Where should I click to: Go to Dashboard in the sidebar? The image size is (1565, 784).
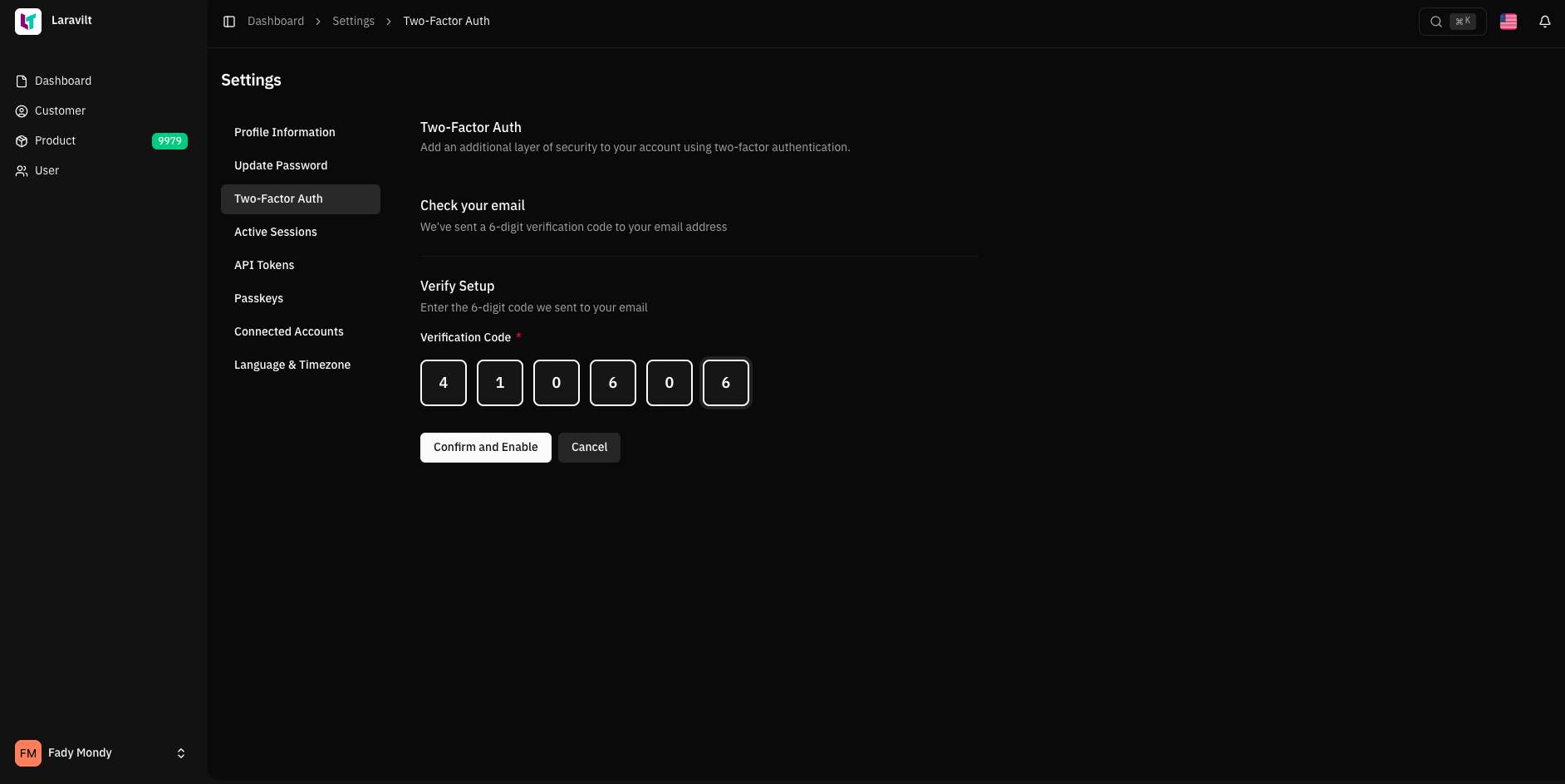coord(63,81)
